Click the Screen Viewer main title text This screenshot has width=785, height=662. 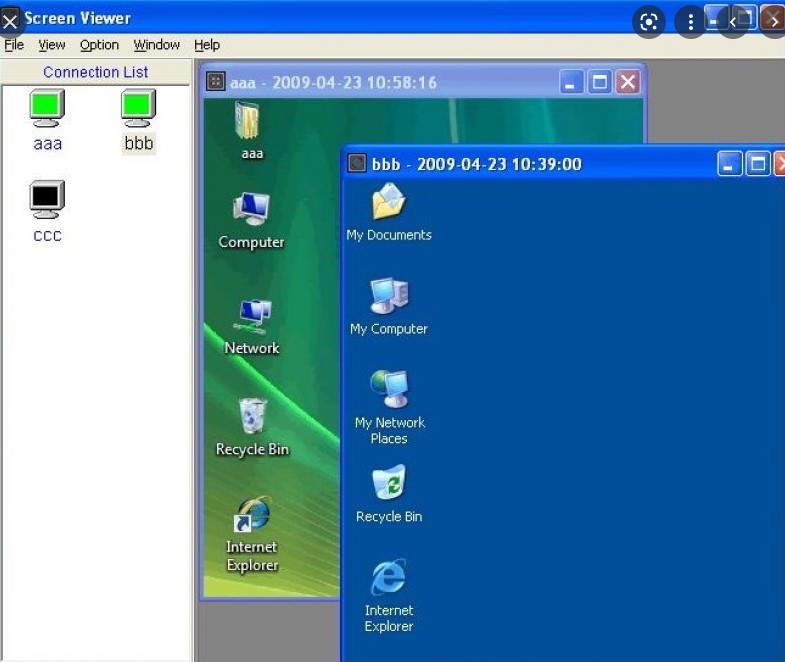tap(78, 19)
